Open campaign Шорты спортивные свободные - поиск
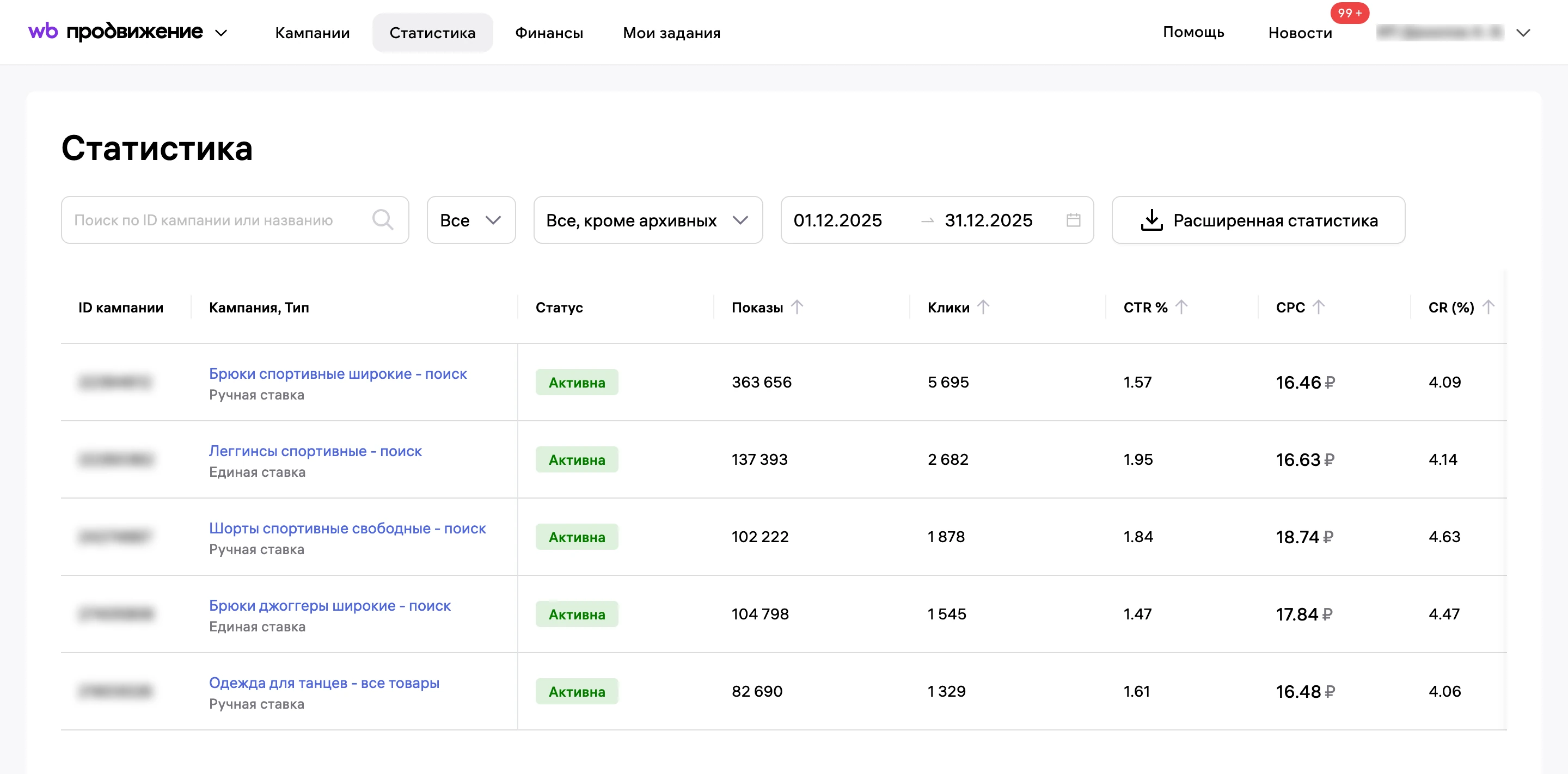The width and height of the screenshot is (1568, 774). point(347,528)
